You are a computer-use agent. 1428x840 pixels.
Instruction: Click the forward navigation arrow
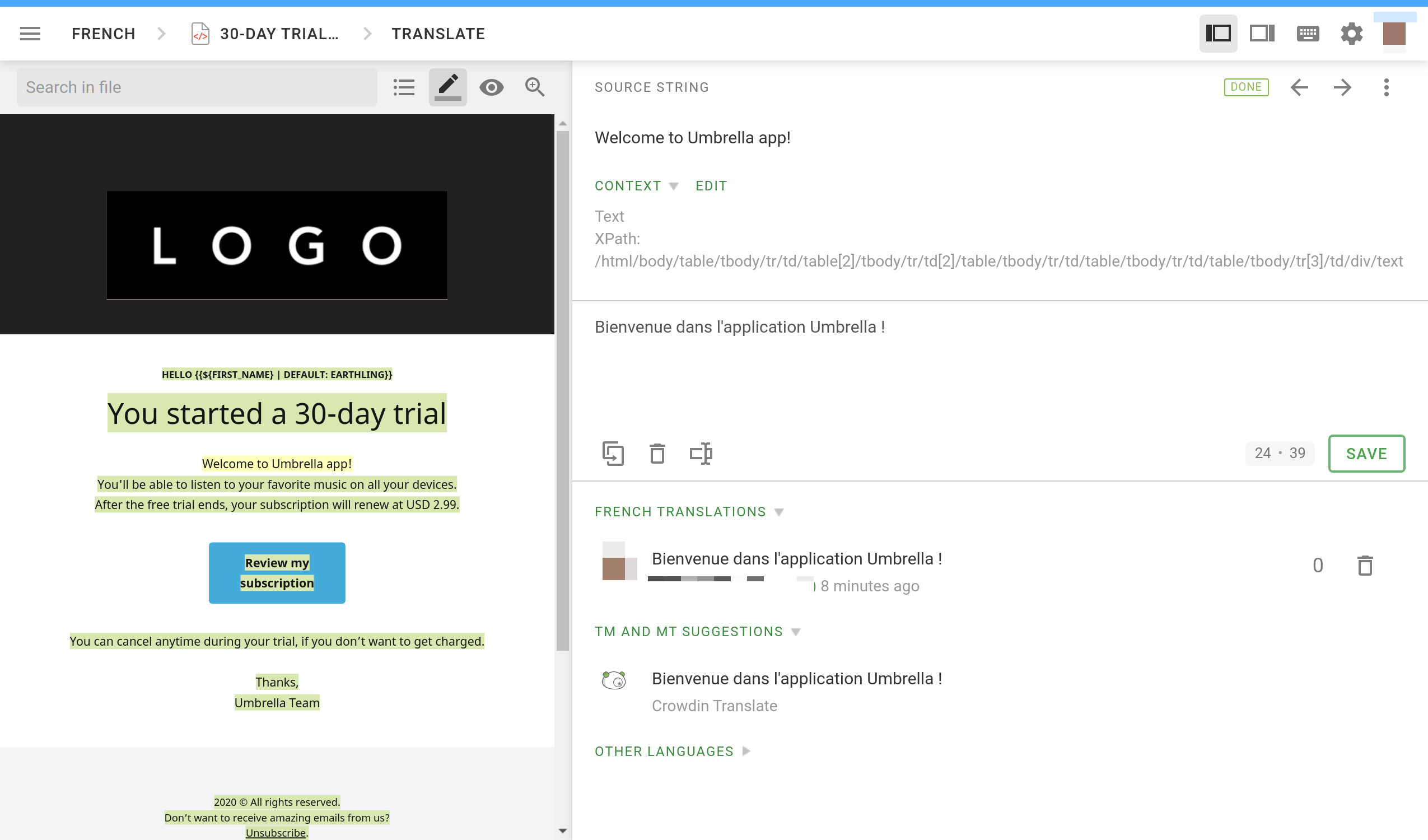pyautogui.click(x=1343, y=88)
